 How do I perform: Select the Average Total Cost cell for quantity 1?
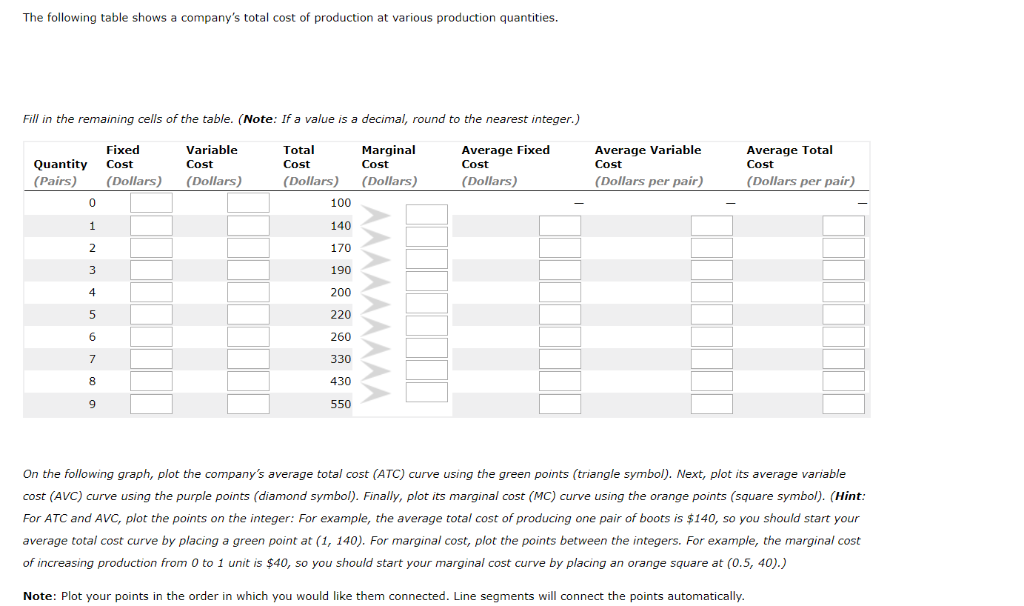[843, 225]
